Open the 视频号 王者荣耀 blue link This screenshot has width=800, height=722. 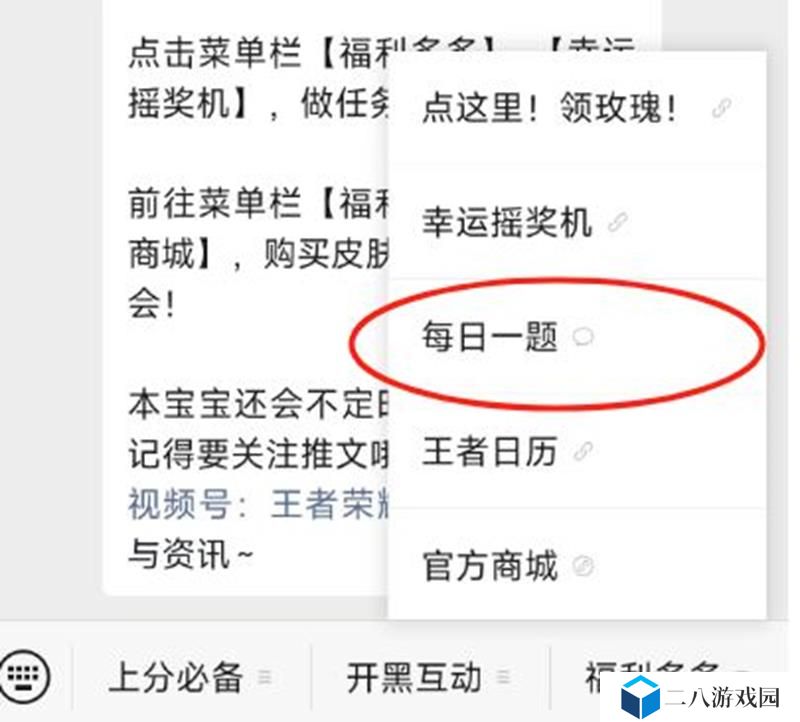(259, 504)
